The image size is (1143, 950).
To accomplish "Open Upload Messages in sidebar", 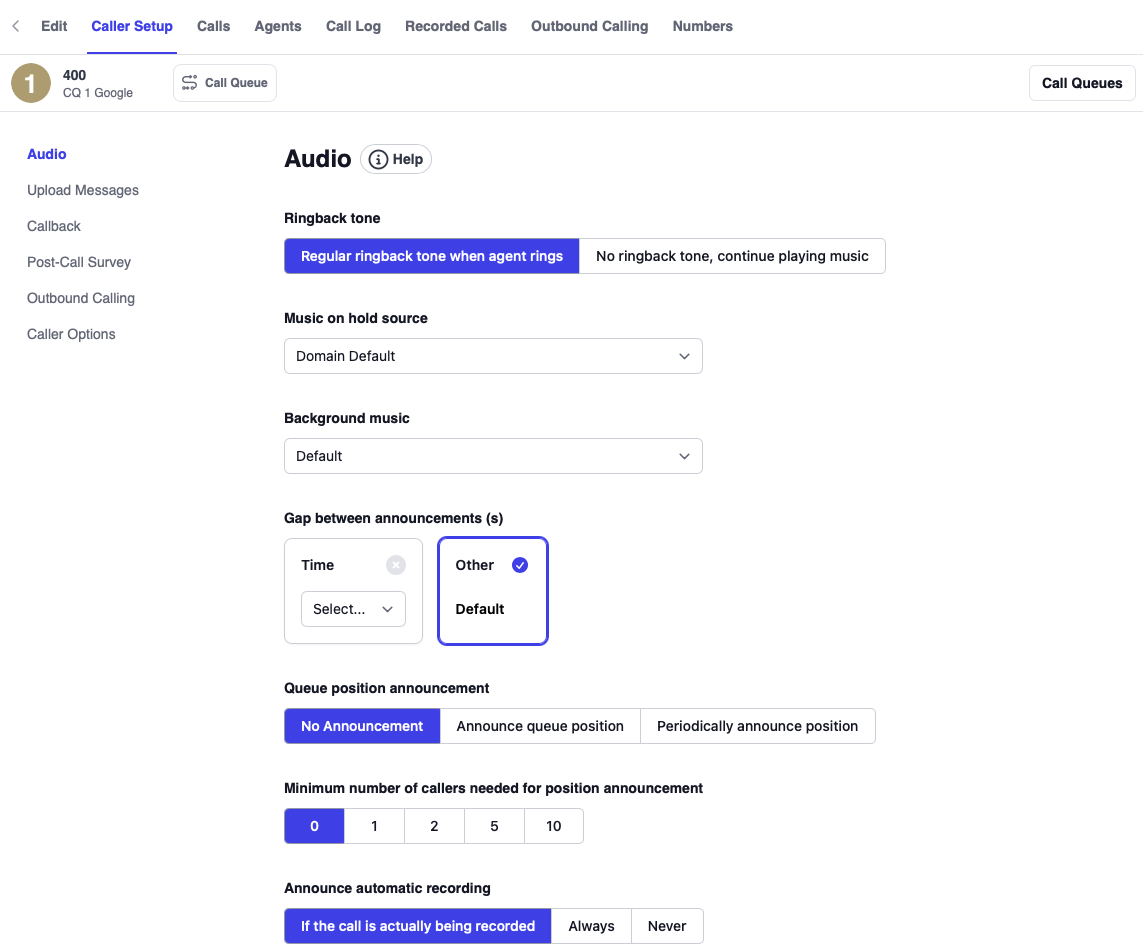I will point(83,190).
